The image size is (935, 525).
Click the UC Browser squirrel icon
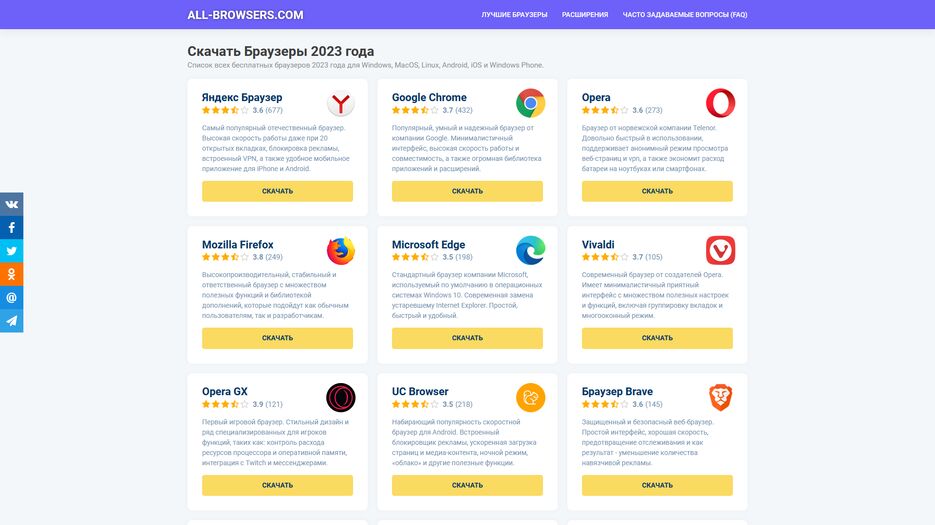click(x=530, y=397)
